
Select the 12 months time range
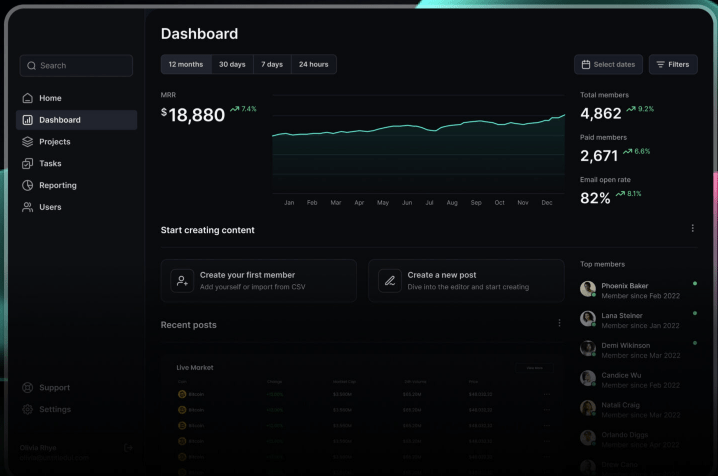pyautogui.click(x=186, y=64)
